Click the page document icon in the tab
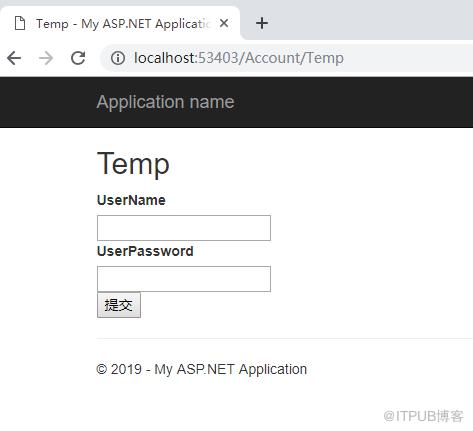 [x=20, y=23]
